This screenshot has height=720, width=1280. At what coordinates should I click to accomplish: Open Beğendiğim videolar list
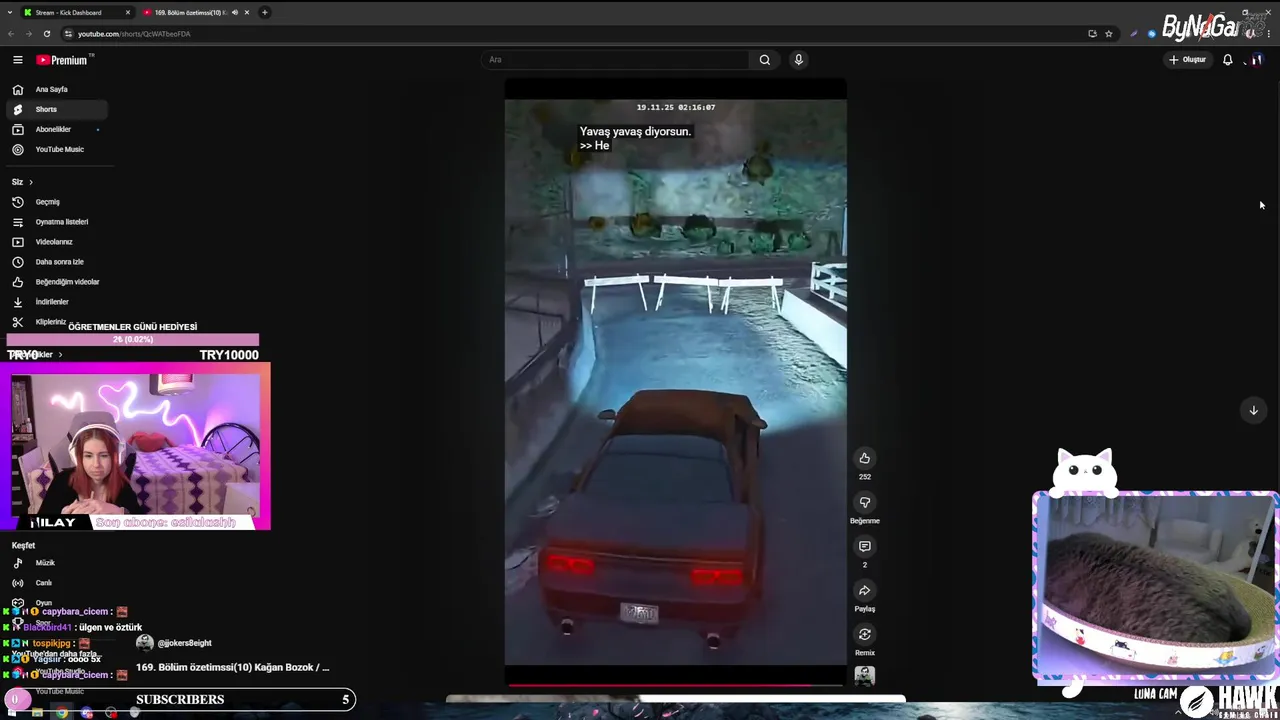[56, 282]
